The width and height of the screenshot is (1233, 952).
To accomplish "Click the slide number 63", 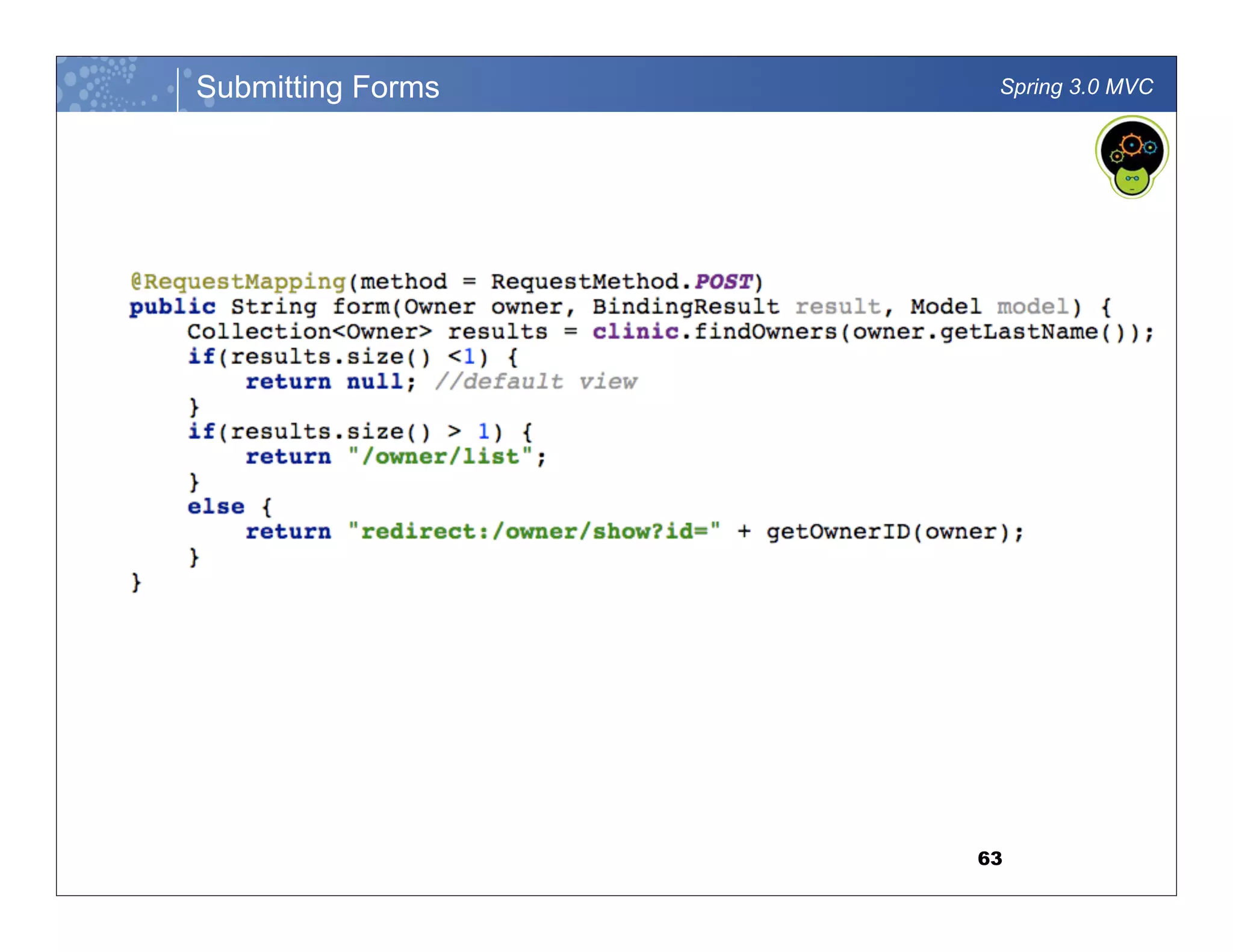I will tap(989, 858).
